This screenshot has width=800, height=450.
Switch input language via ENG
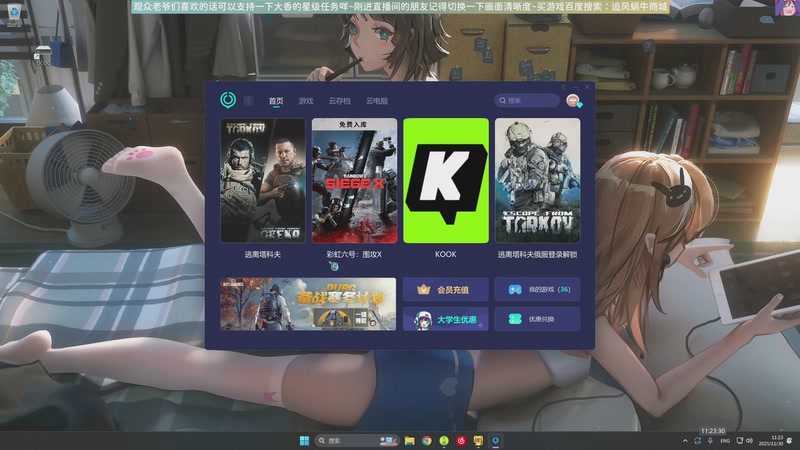[x=725, y=441]
